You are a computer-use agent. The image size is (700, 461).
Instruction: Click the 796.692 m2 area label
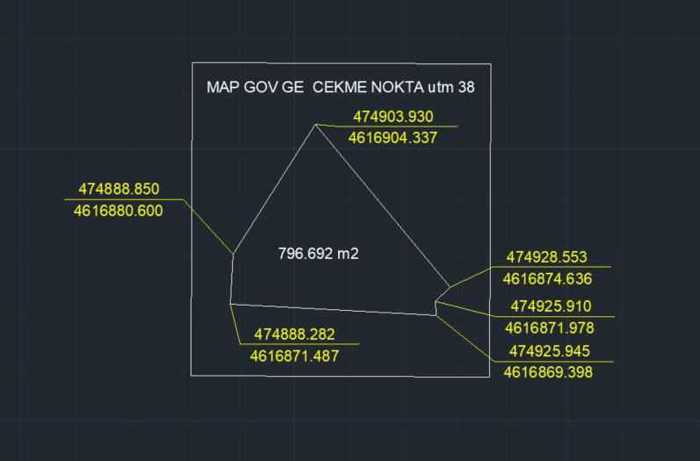(318, 254)
